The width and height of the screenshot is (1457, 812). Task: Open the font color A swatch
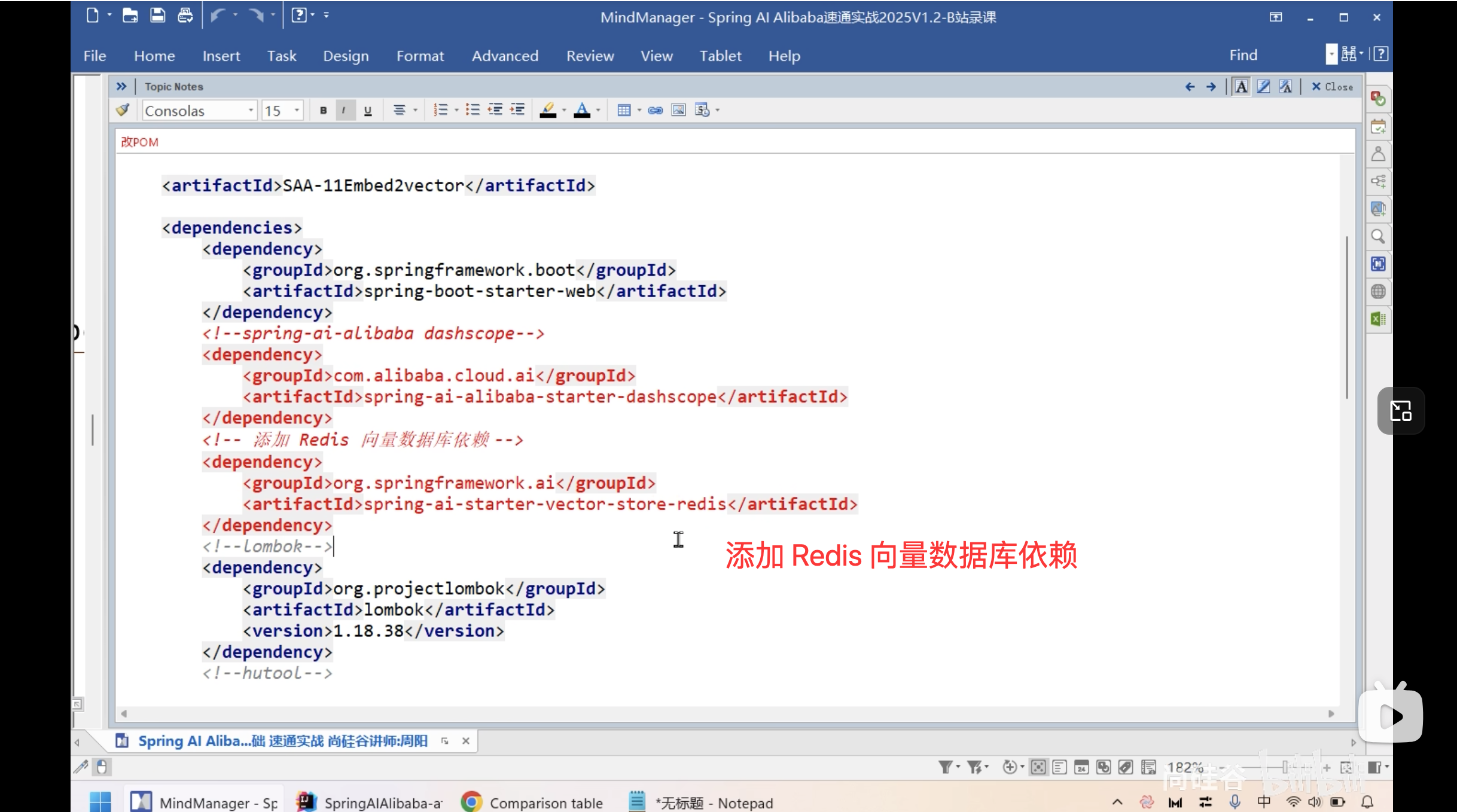(x=581, y=110)
